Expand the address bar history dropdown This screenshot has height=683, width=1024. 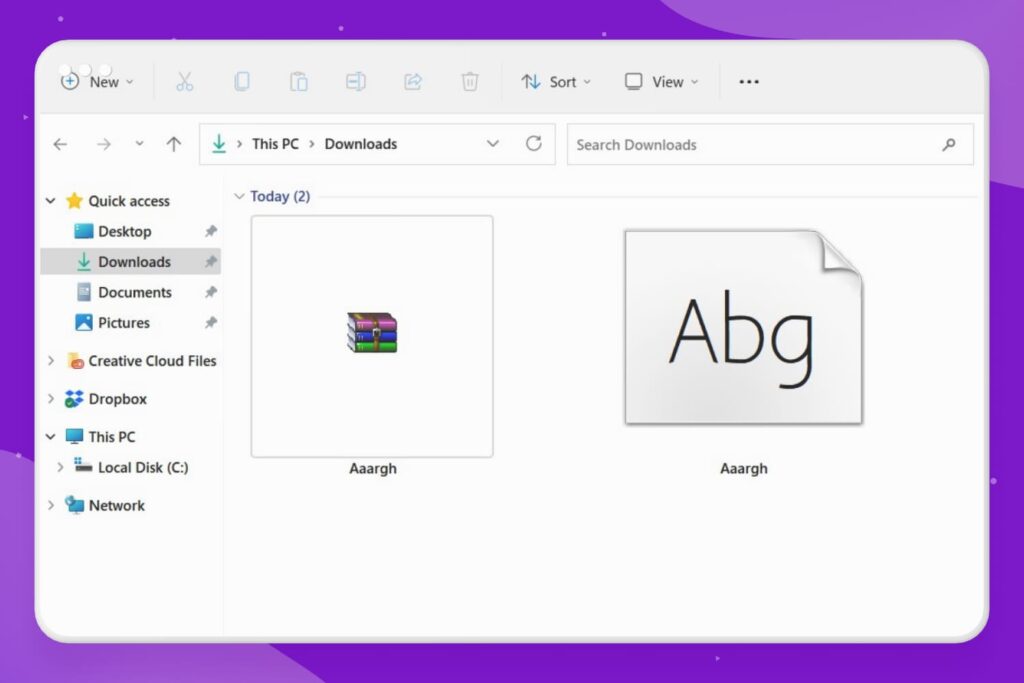[x=492, y=144]
